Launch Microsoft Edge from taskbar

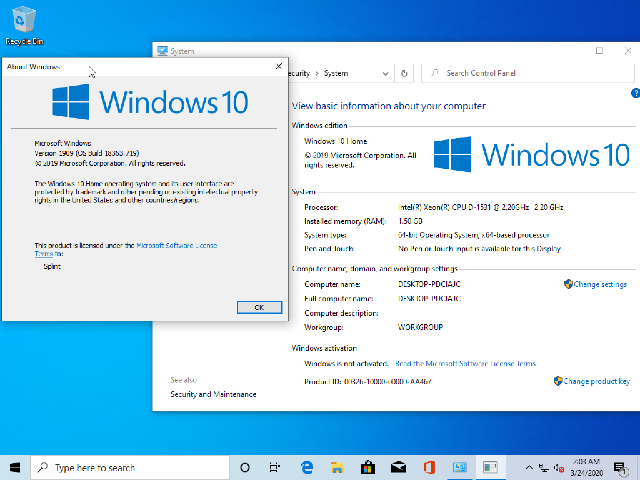pyautogui.click(x=307, y=468)
